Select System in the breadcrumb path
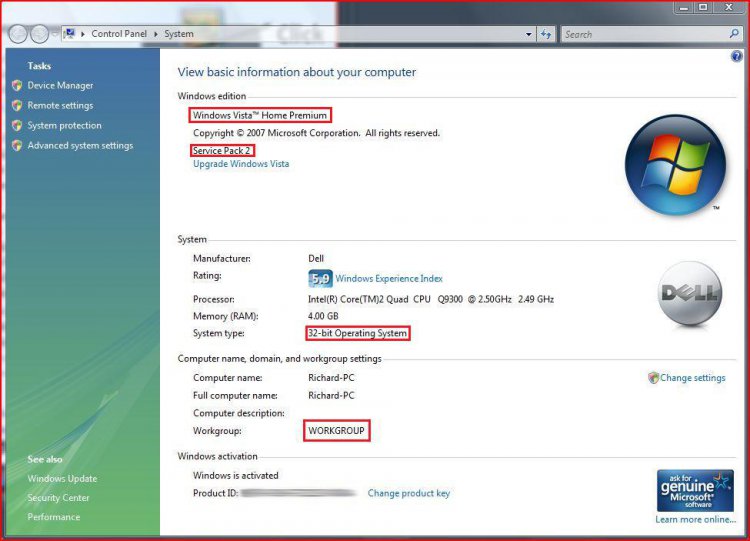The height and width of the screenshot is (541, 750). point(179,34)
